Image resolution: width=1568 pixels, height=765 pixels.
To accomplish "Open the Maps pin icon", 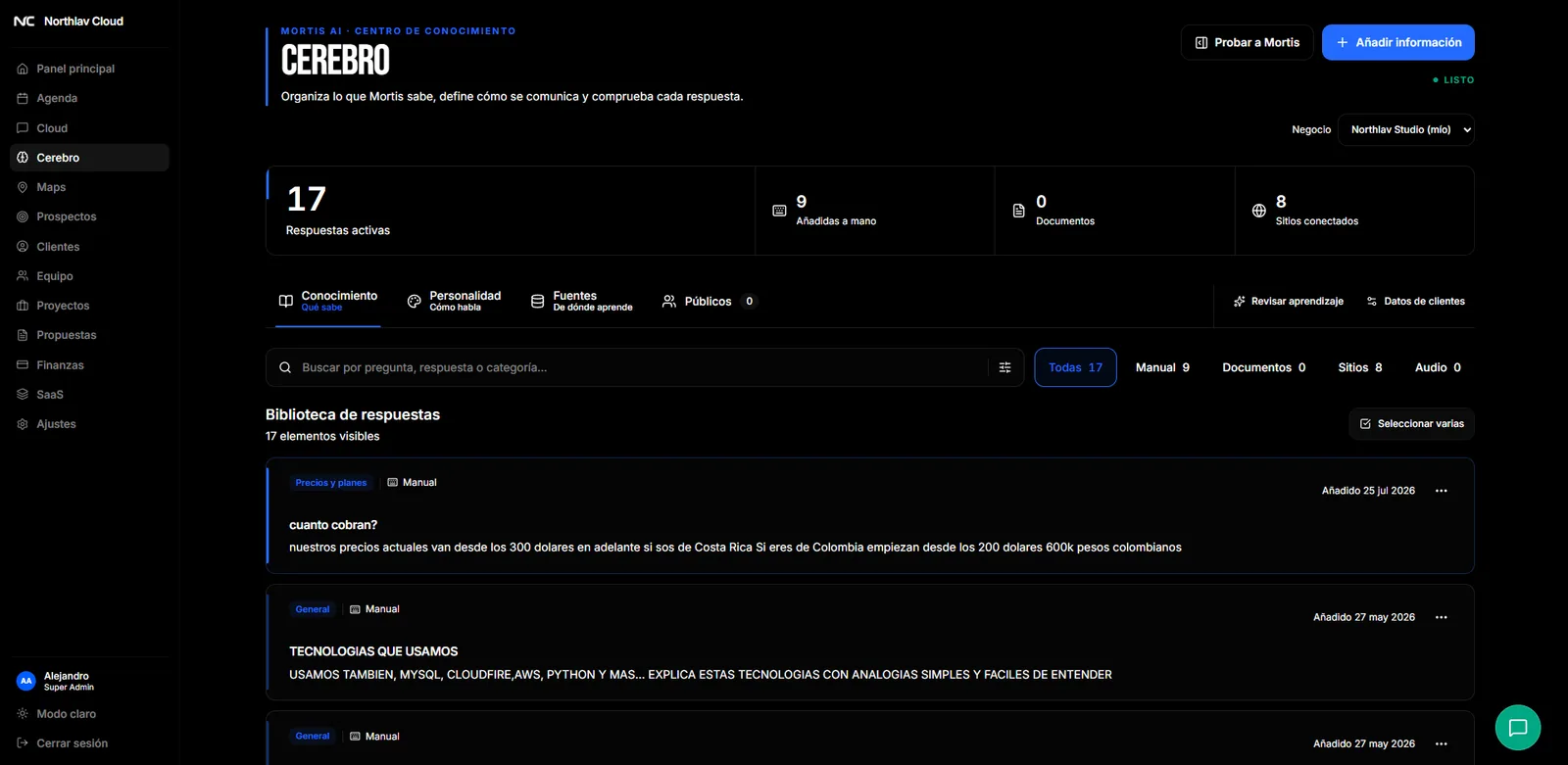I will tap(23, 187).
